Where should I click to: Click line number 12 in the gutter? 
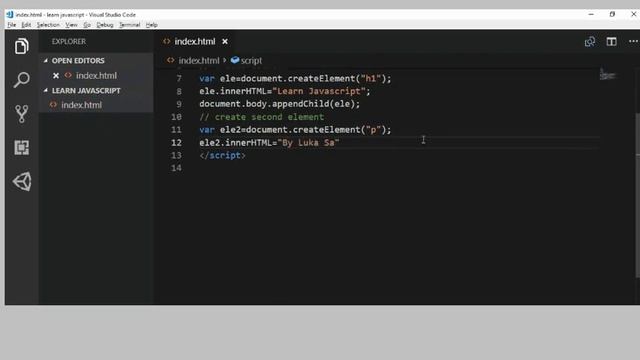coord(176,142)
